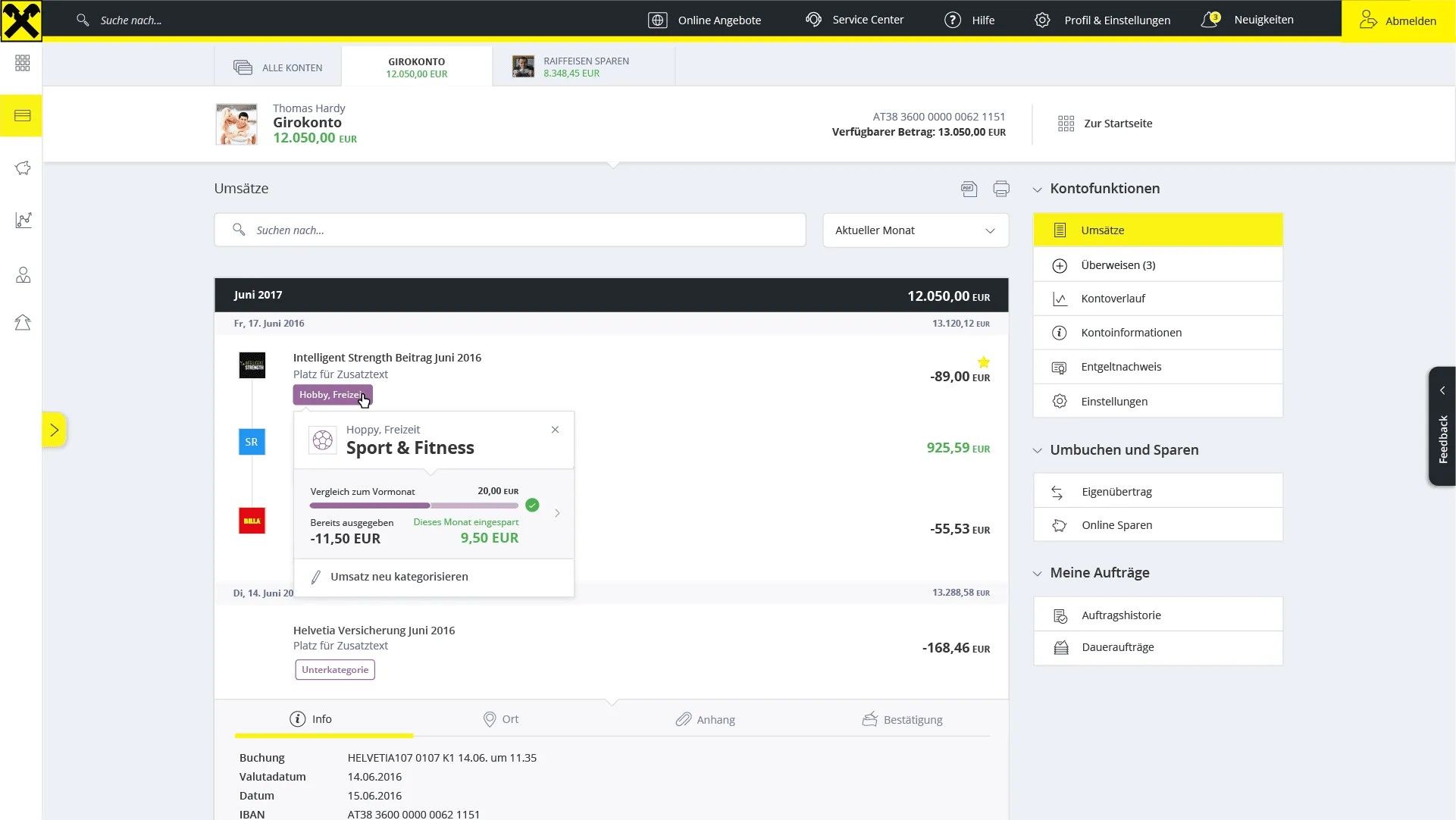Screen dimensions: 1456x820
Task: Click the Vergleich zum Vormonat progress bar
Action: (x=414, y=505)
